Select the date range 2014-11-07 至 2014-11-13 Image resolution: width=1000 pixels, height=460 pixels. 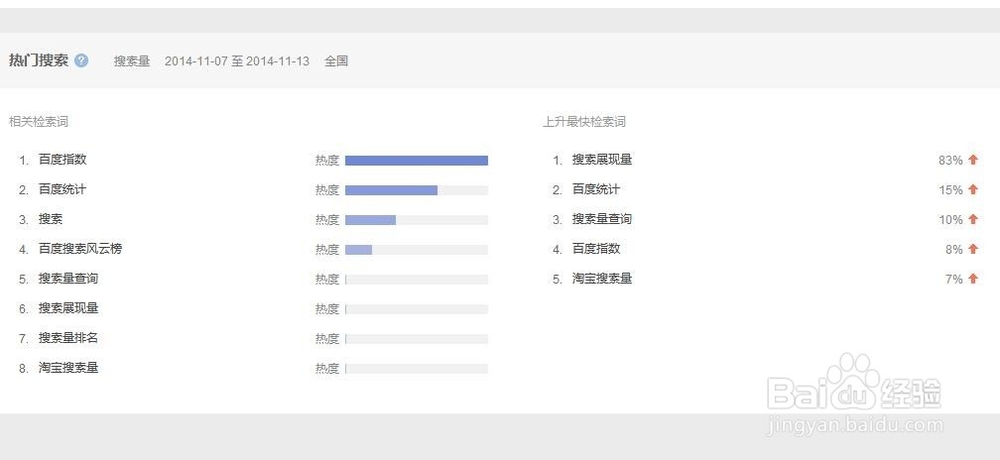point(237,61)
